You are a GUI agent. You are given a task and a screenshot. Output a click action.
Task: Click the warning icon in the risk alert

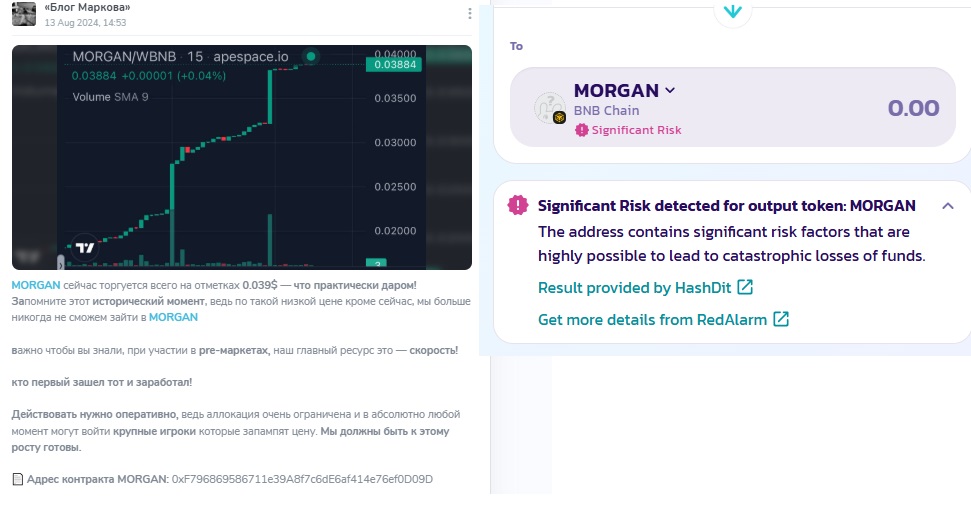(x=518, y=205)
